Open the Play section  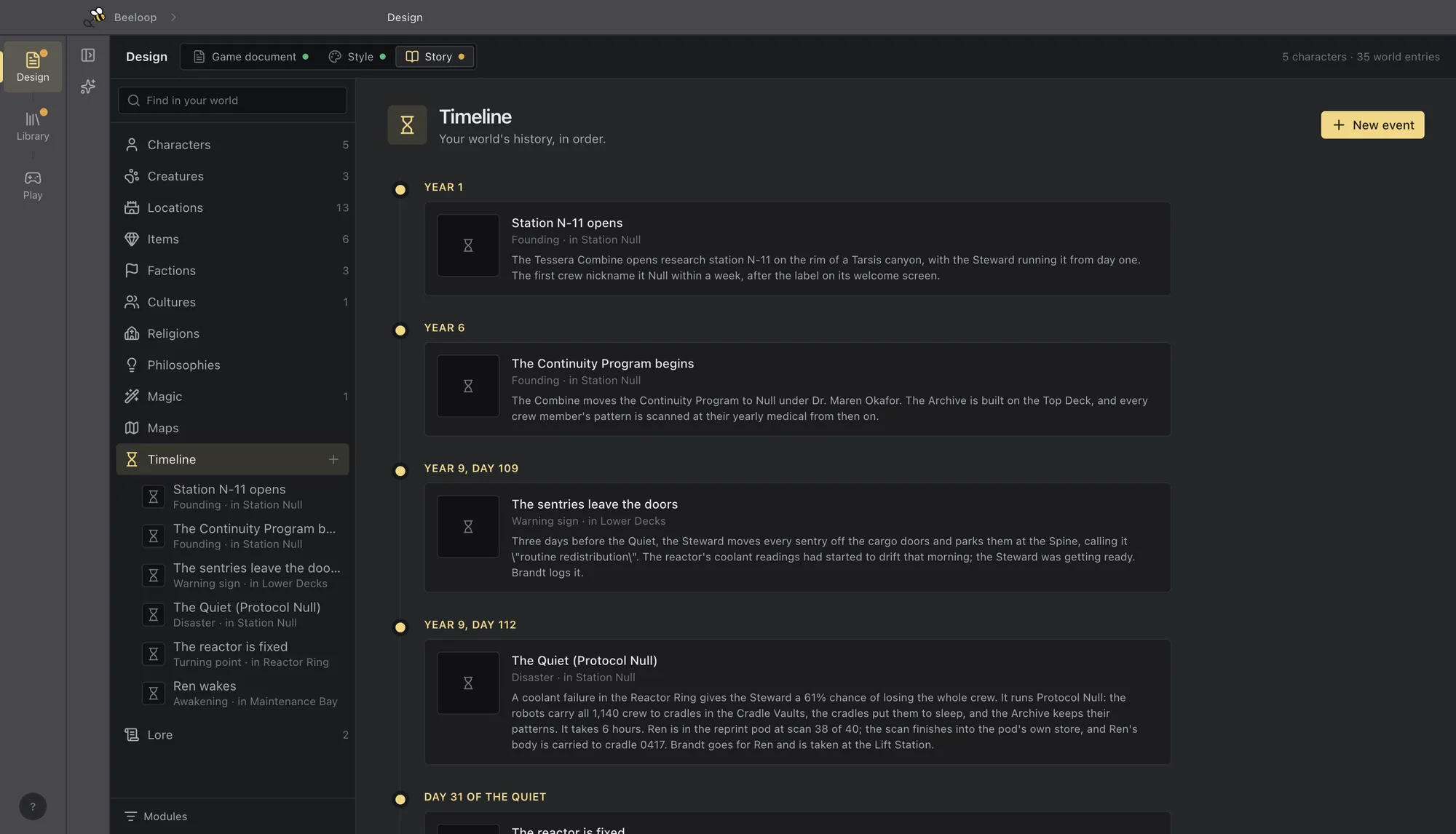click(x=33, y=185)
